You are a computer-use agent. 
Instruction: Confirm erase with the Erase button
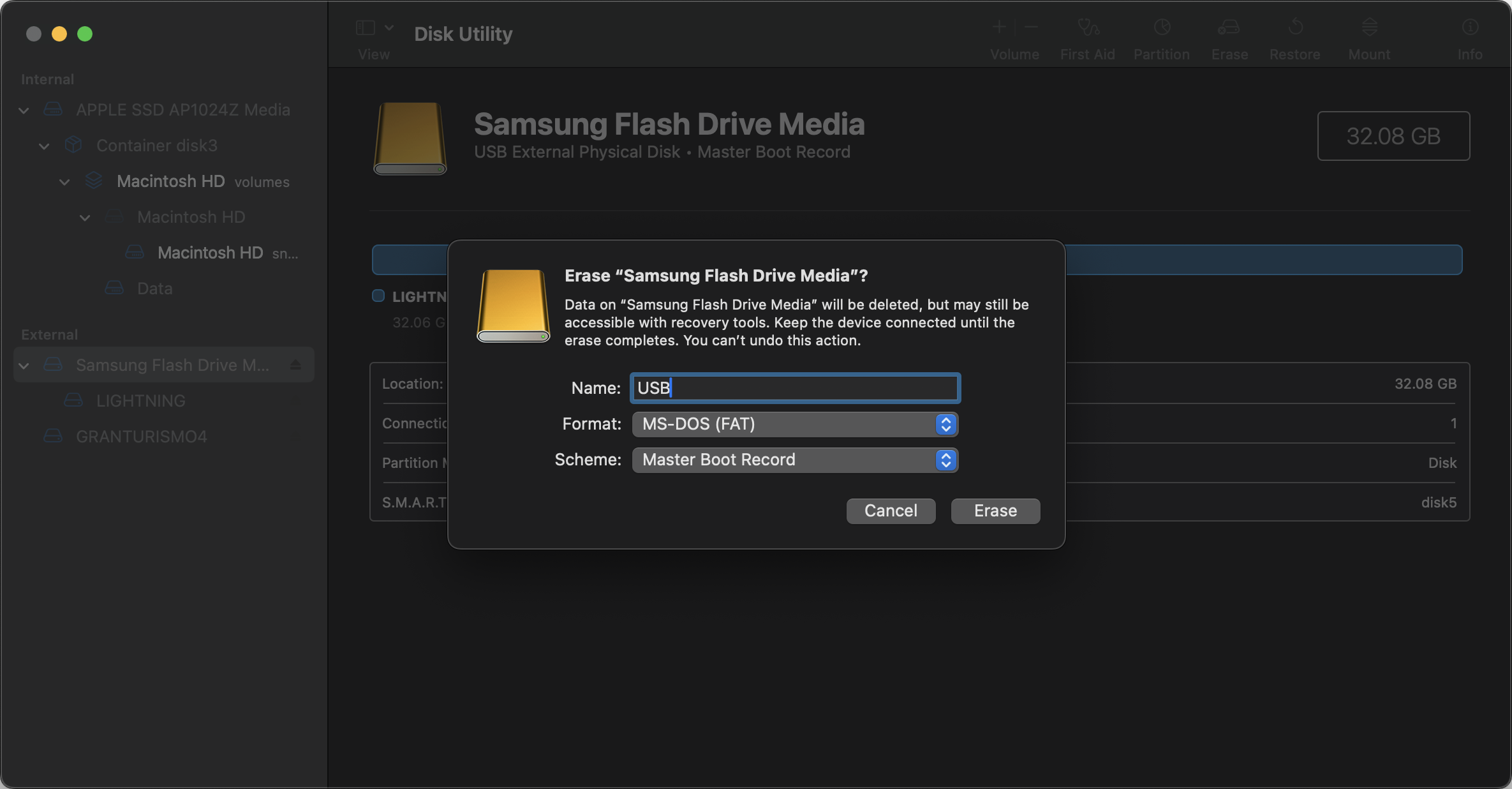(995, 511)
